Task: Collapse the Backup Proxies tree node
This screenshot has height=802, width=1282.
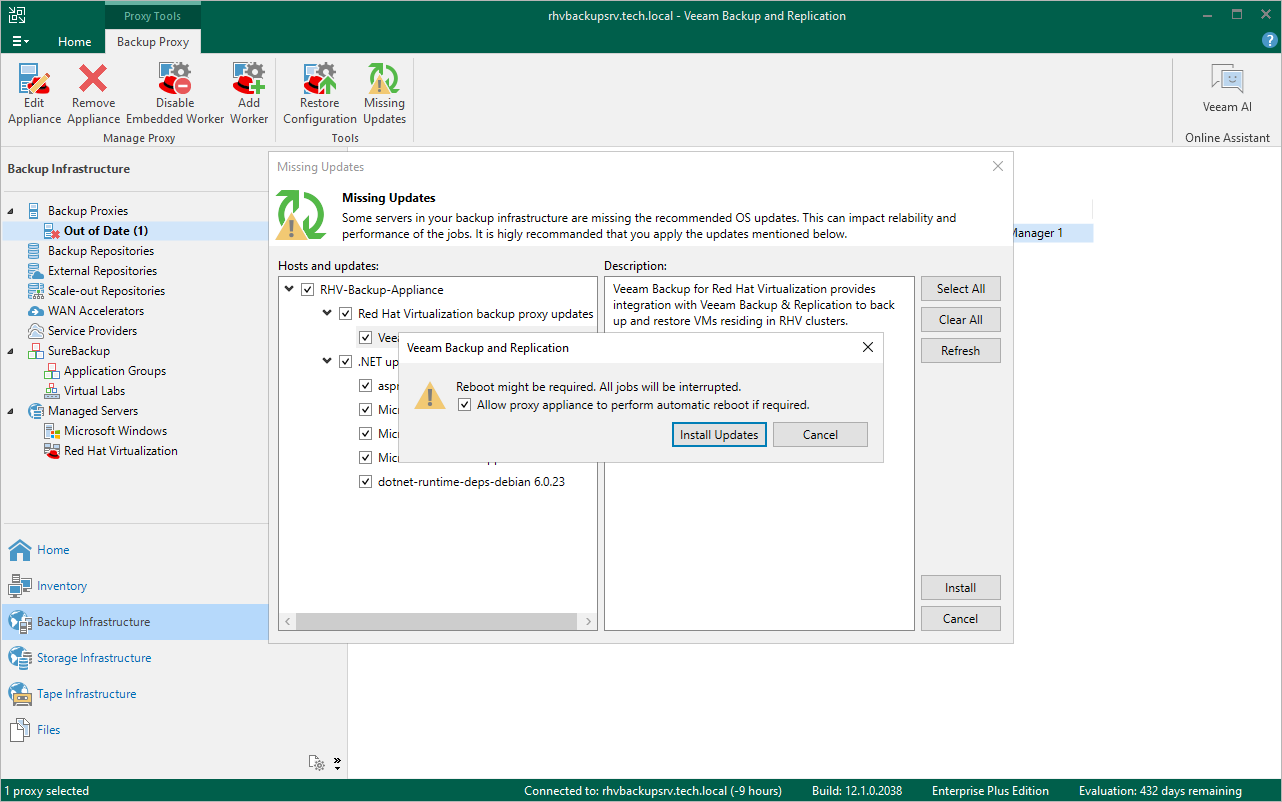Action: (11, 211)
